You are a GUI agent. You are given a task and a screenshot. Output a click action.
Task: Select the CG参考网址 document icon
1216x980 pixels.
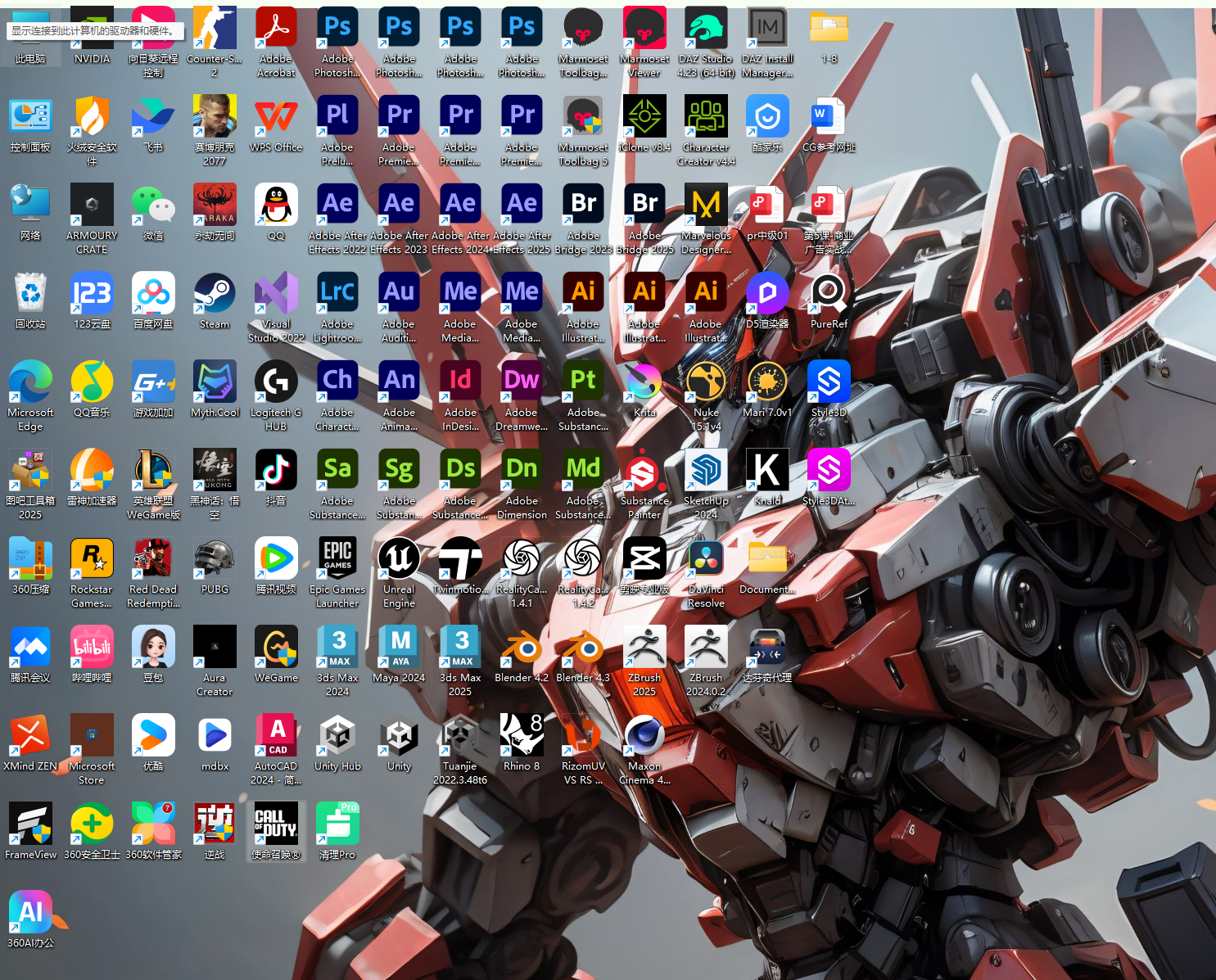click(x=829, y=124)
